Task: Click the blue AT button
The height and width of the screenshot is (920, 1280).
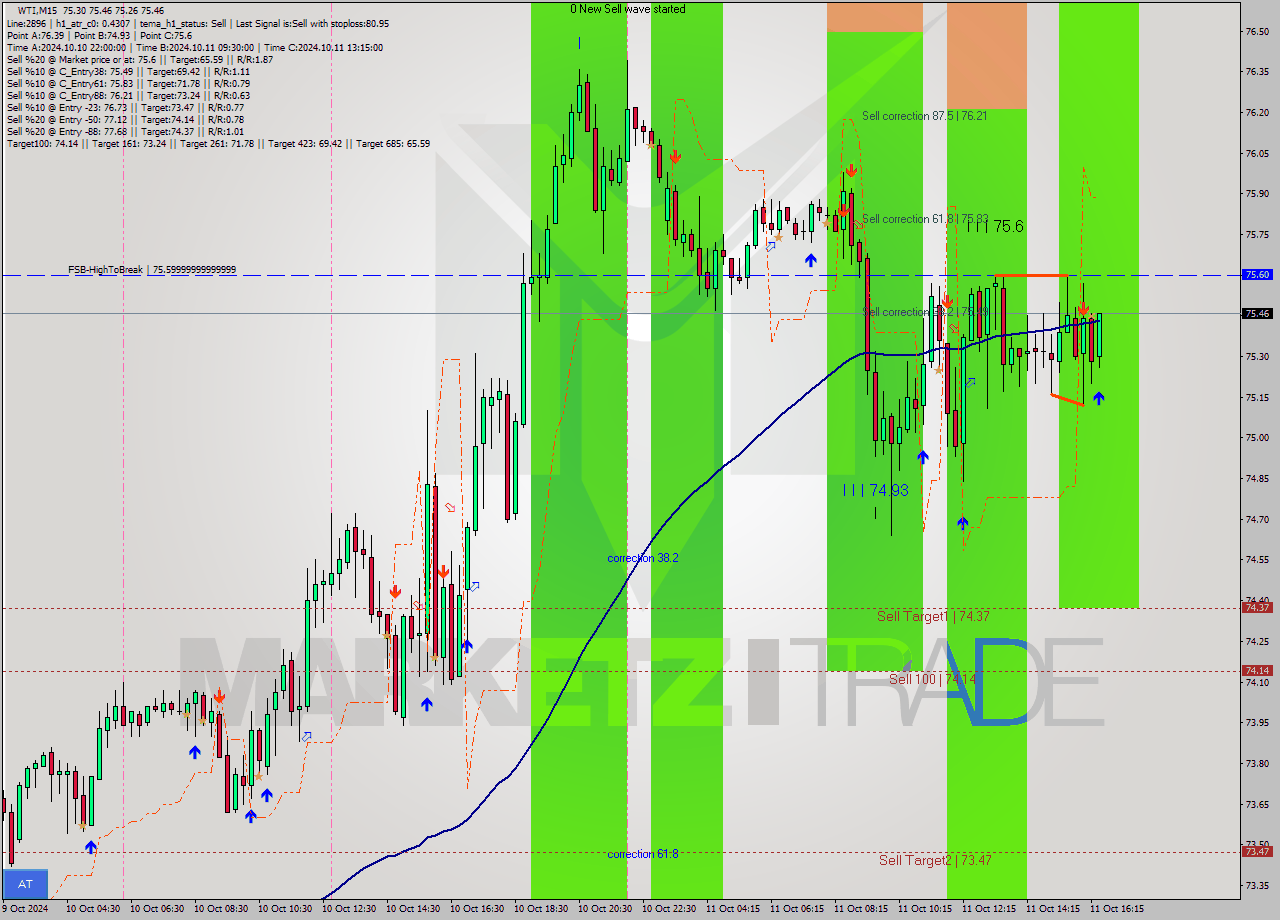Action: (26, 884)
